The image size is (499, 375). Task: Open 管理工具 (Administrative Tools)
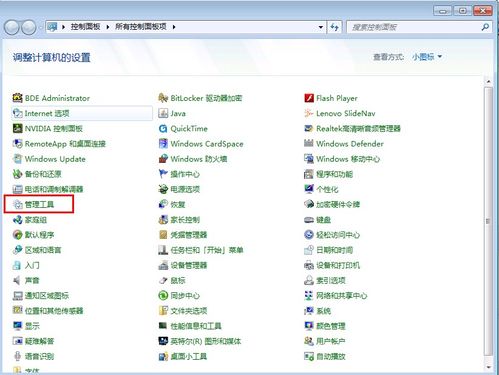point(33,204)
